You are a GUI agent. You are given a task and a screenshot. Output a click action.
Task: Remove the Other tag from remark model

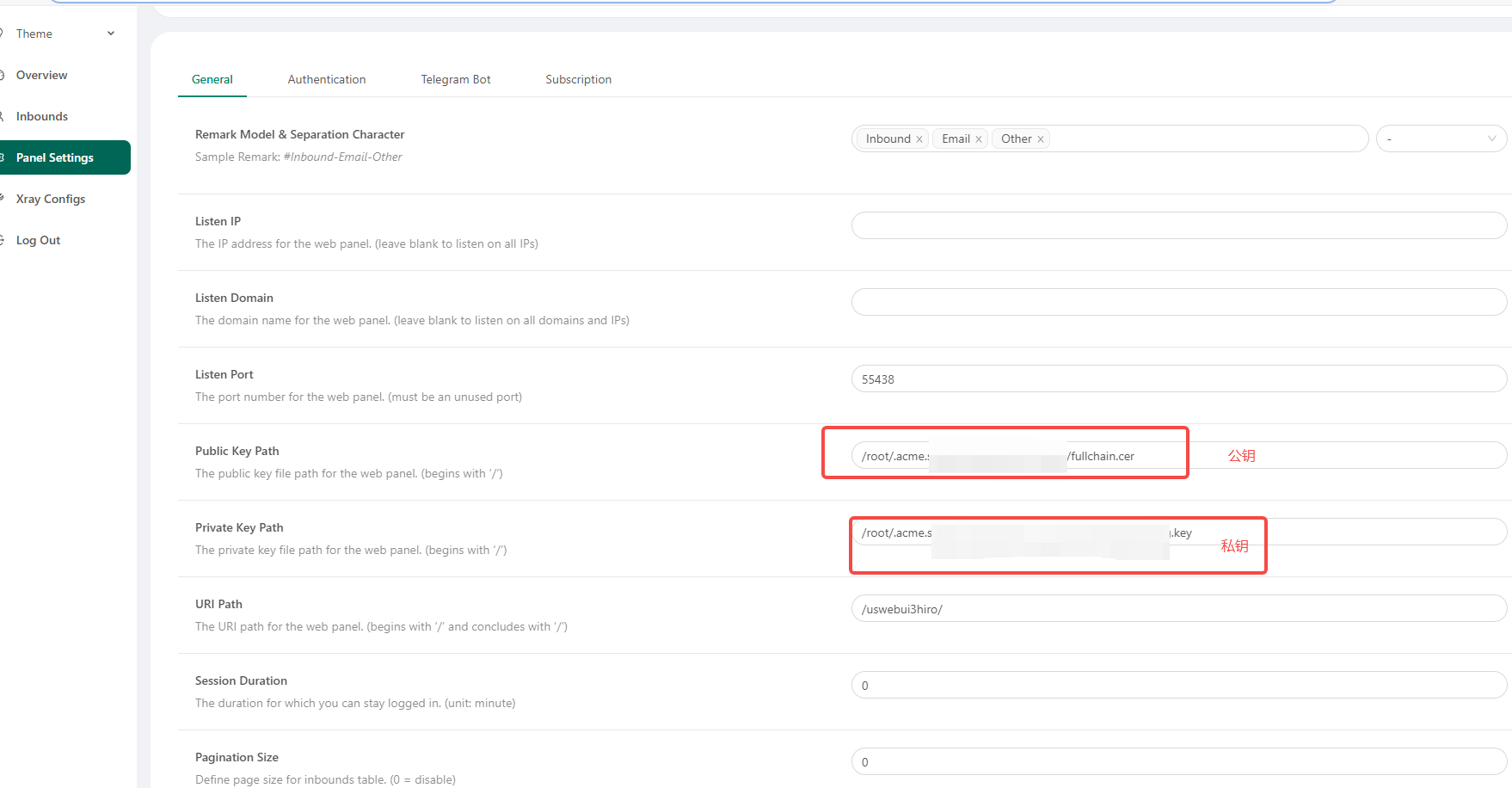click(x=1041, y=139)
